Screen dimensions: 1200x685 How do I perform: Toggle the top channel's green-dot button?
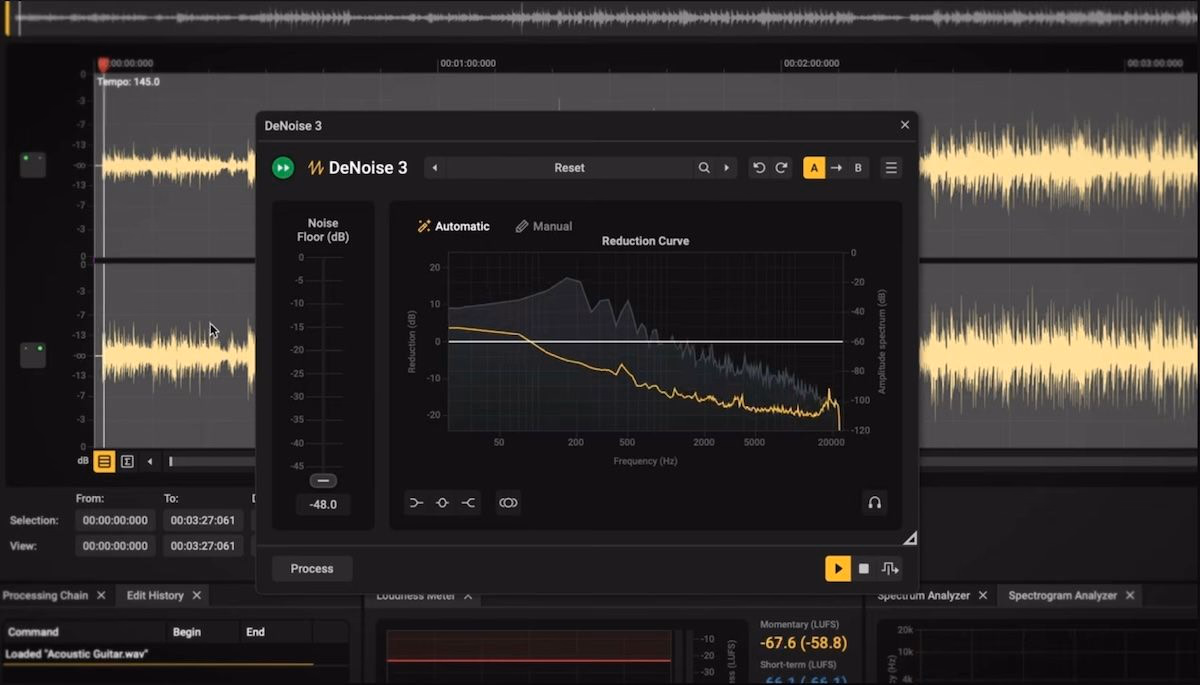pos(33,165)
